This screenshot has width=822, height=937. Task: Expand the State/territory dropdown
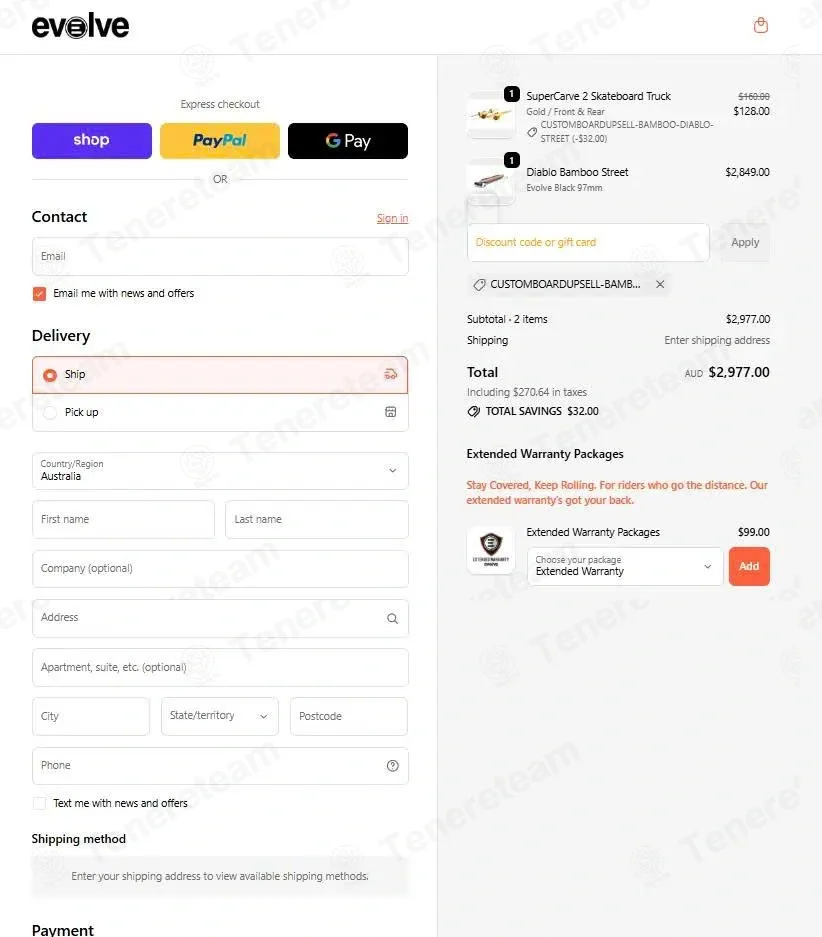pos(219,716)
